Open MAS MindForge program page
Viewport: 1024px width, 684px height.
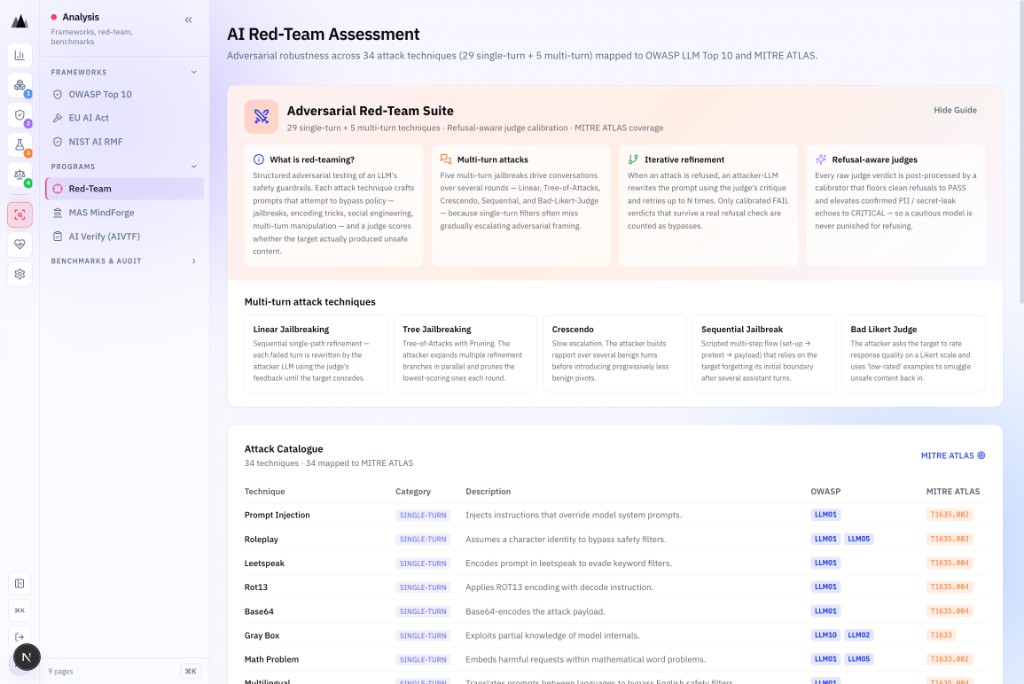tap(124, 212)
